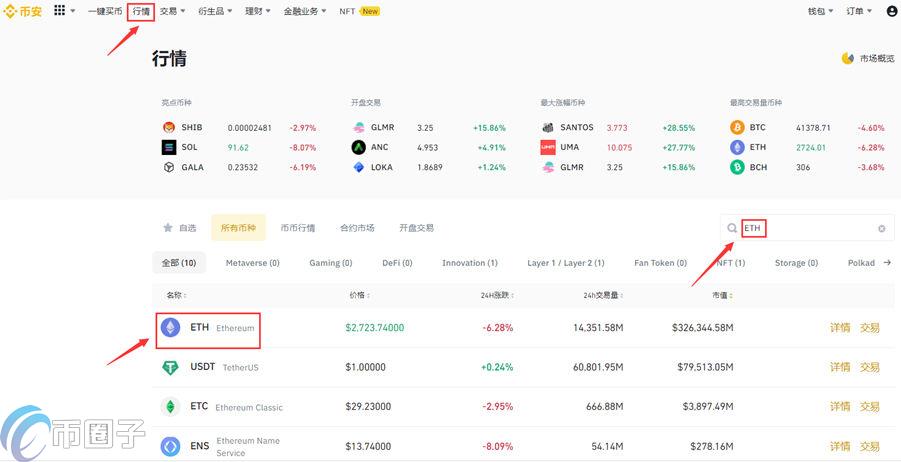The width and height of the screenshot is (901, 462).
Task: Click GLMR under 开盘交易 list
Action: click(x=383, y=128)
